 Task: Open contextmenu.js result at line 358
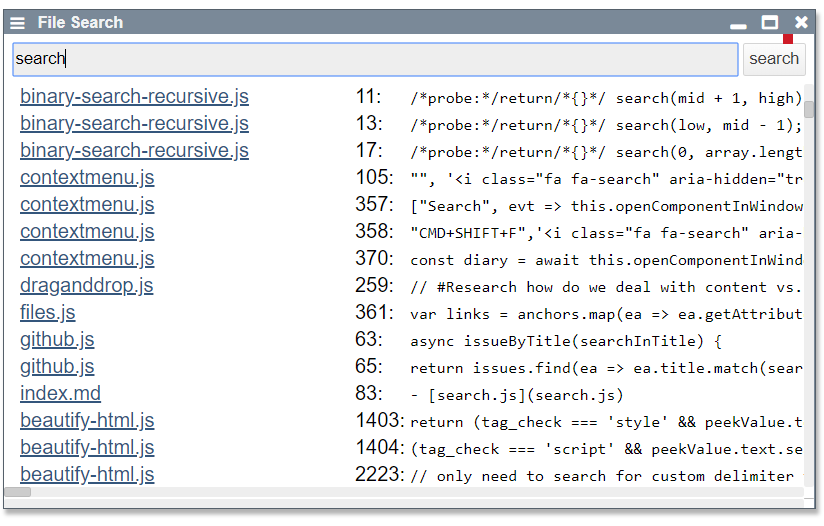click(x=87, y=232)
